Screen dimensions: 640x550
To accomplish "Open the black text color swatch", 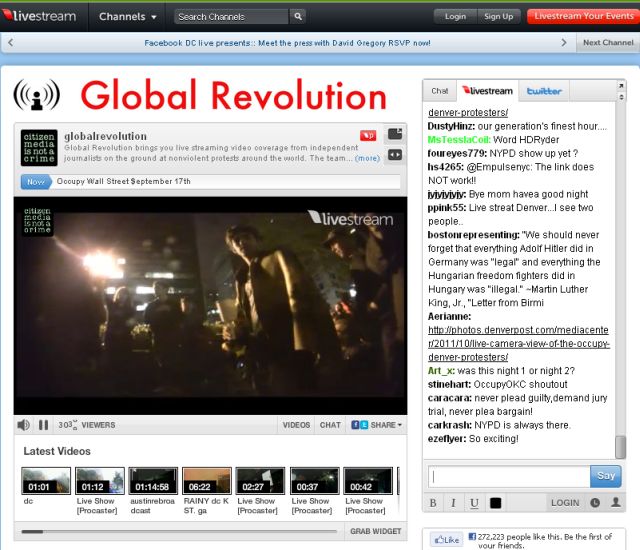I will [x=495, y=503].
